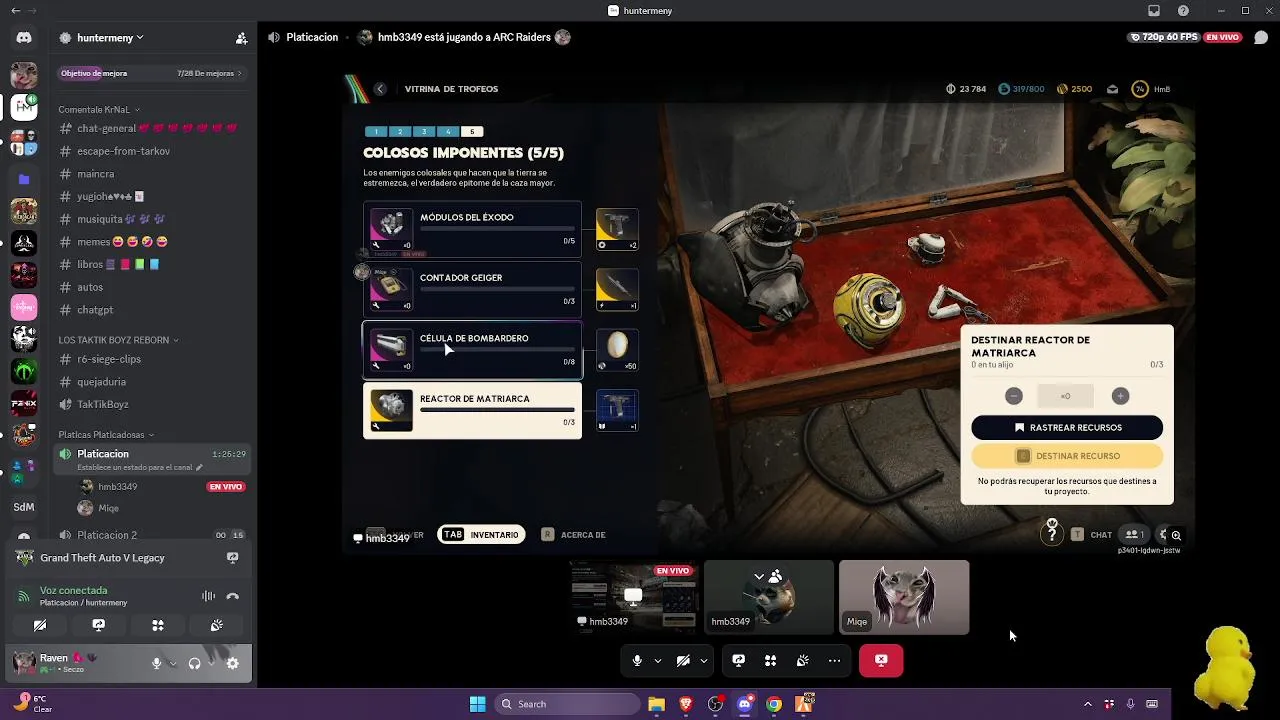1280x720 pixels.
Task: Open the TakTikBoyz channel
Action: [x=152, y=405]
